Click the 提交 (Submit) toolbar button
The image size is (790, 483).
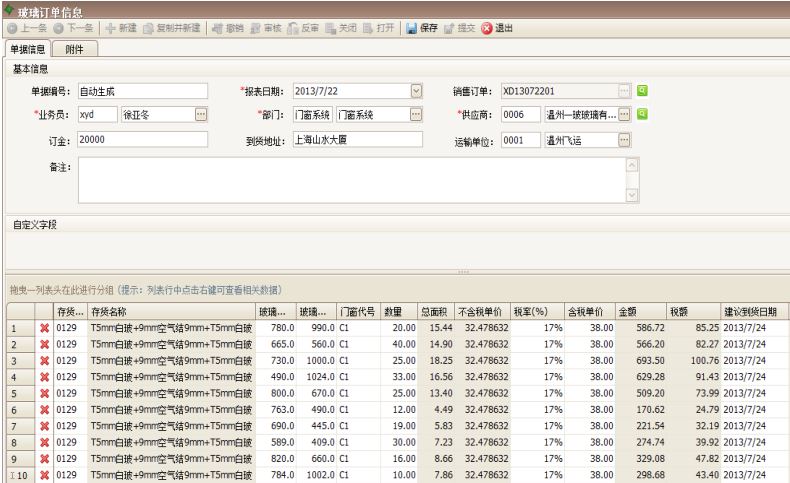click(x=459, y=28)
